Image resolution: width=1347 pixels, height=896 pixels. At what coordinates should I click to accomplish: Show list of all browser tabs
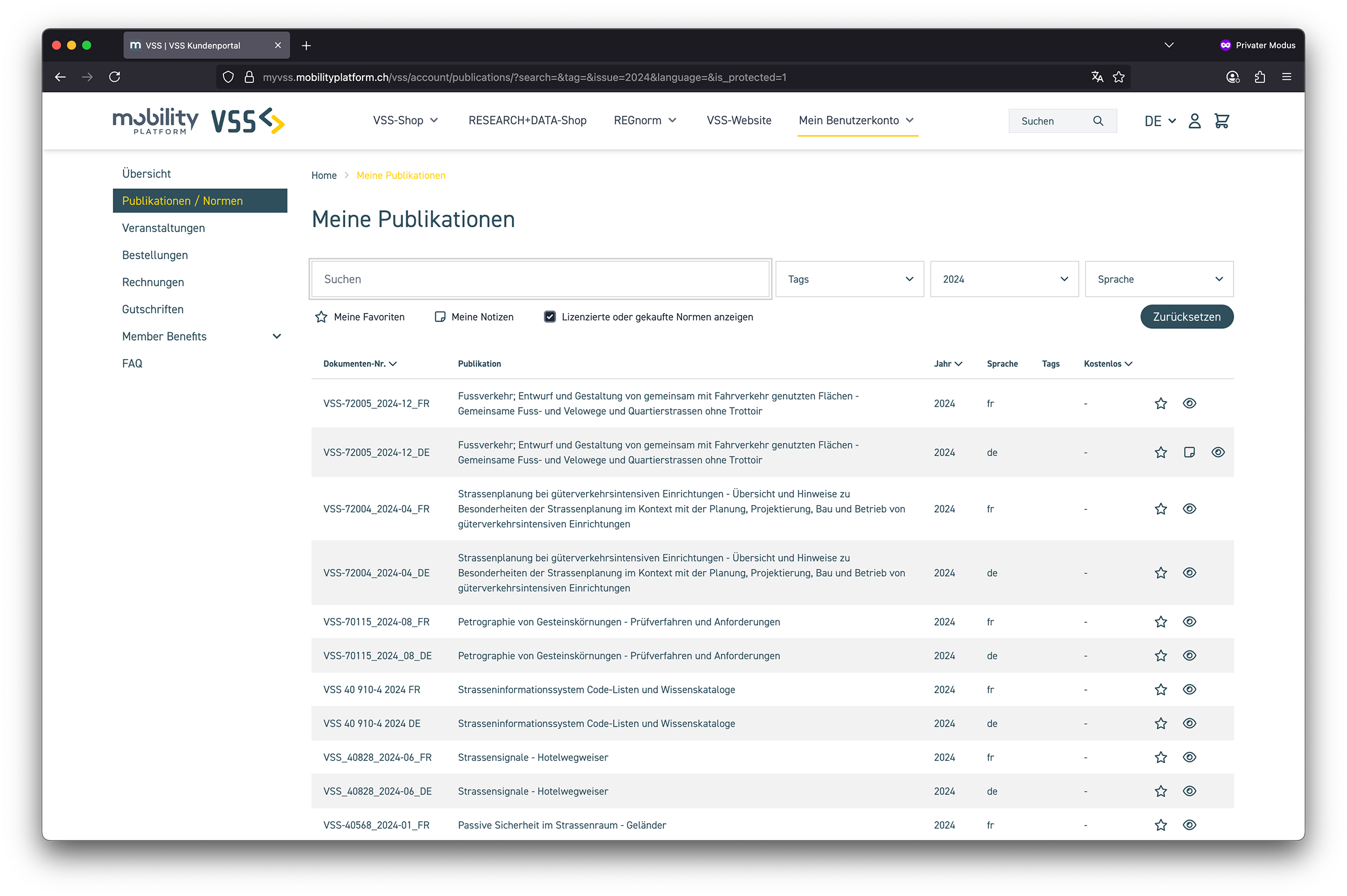[x=1169, y=45]
